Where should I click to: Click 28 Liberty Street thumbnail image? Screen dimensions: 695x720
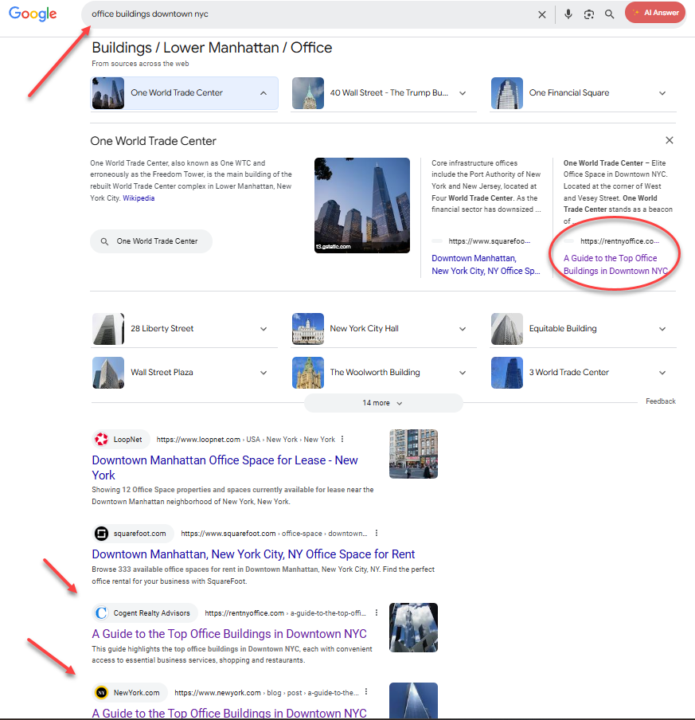(108, 329)
